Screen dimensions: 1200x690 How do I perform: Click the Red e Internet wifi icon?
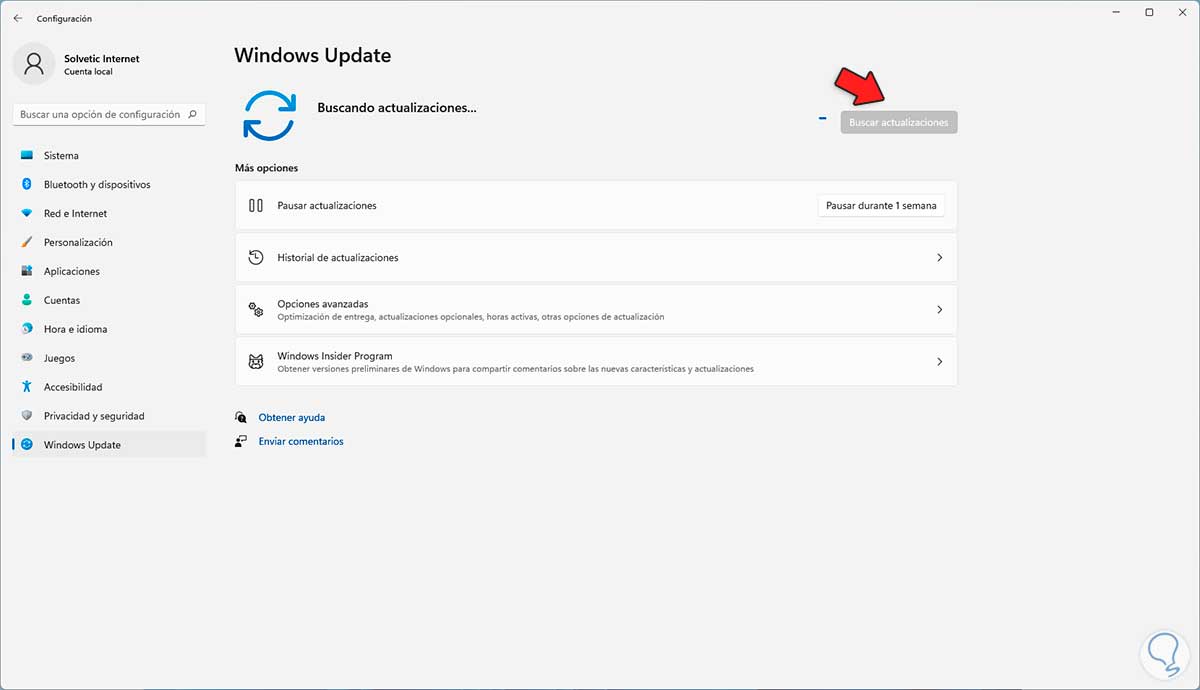(x=26, y=214)
